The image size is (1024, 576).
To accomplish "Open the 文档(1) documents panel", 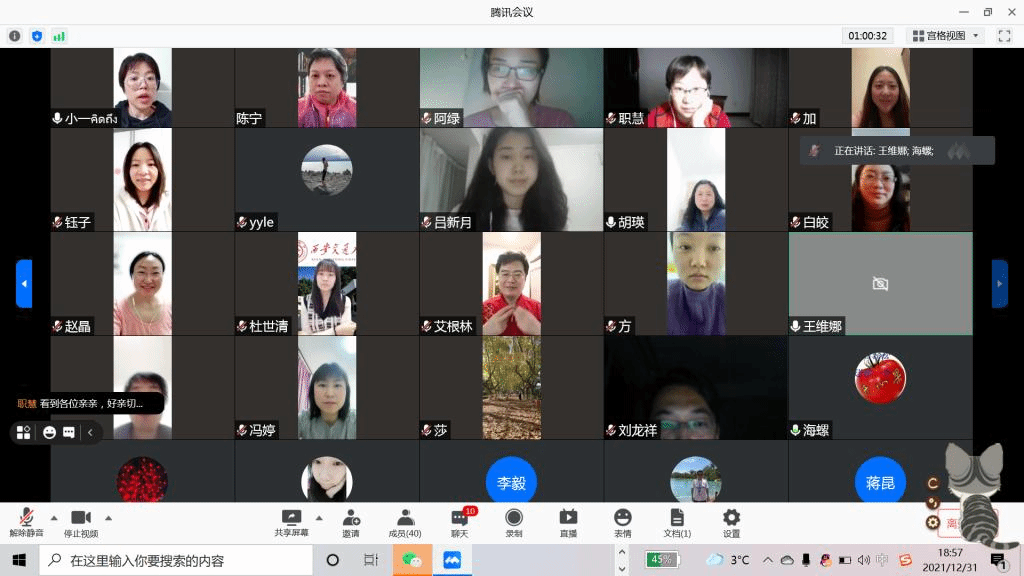I will (x=677, y=523).
